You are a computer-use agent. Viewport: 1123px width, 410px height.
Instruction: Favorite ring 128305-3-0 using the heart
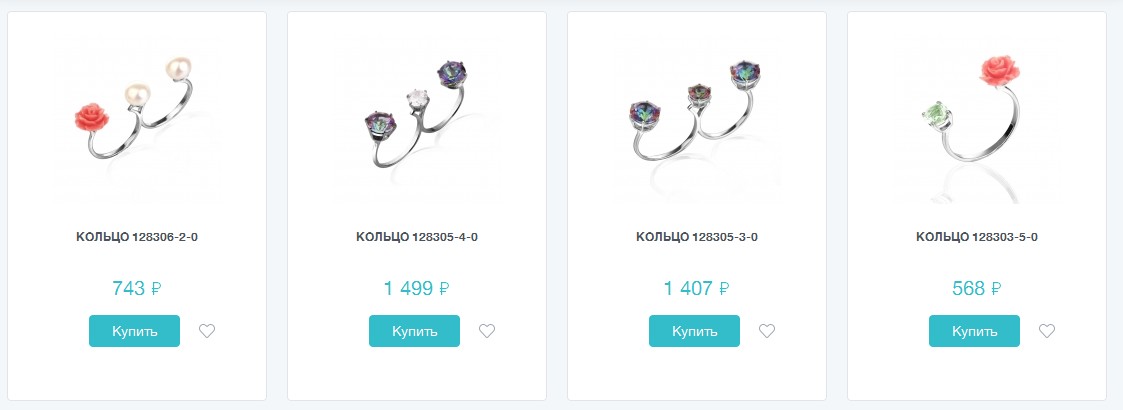click(x=767, y=331)
